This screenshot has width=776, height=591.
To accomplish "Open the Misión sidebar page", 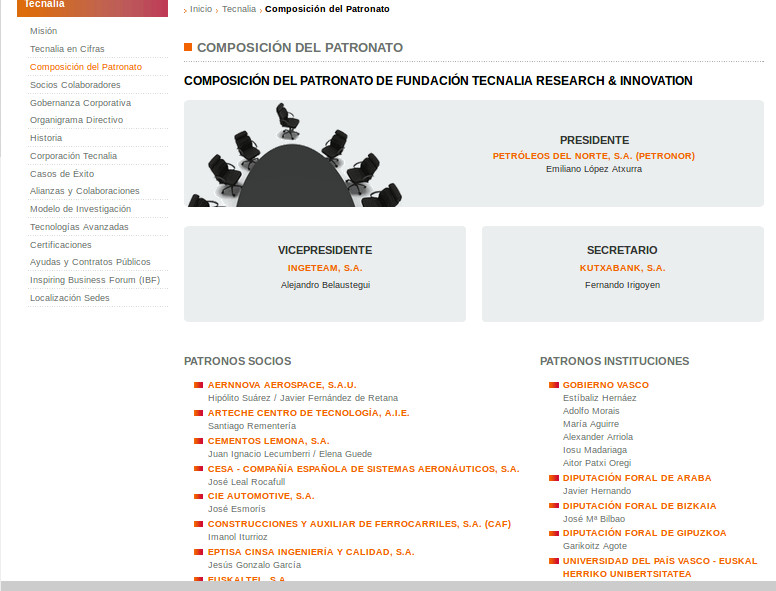I will coord(43,31).
